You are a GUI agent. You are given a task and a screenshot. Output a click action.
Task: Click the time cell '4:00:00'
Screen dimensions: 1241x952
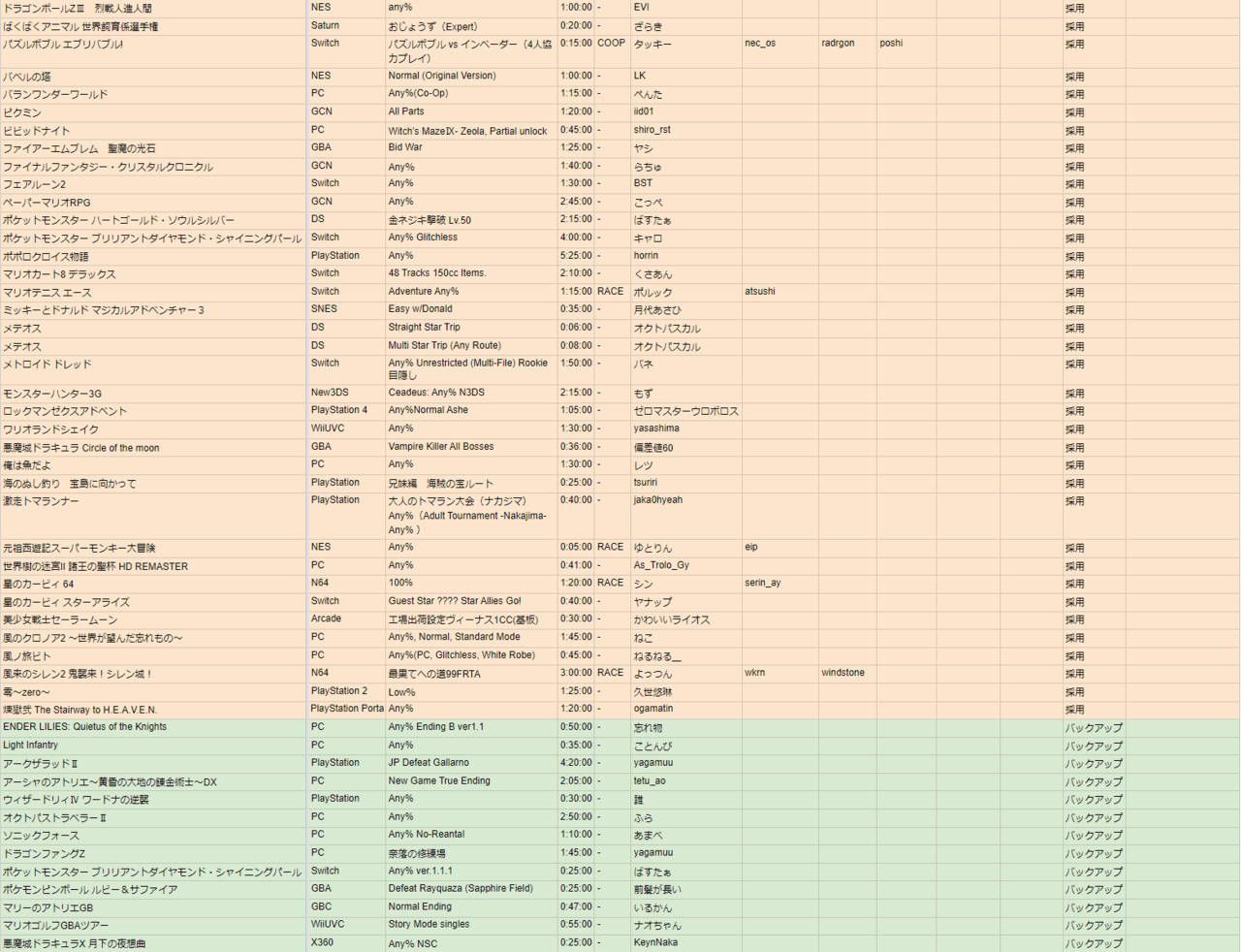click(576, 238)
